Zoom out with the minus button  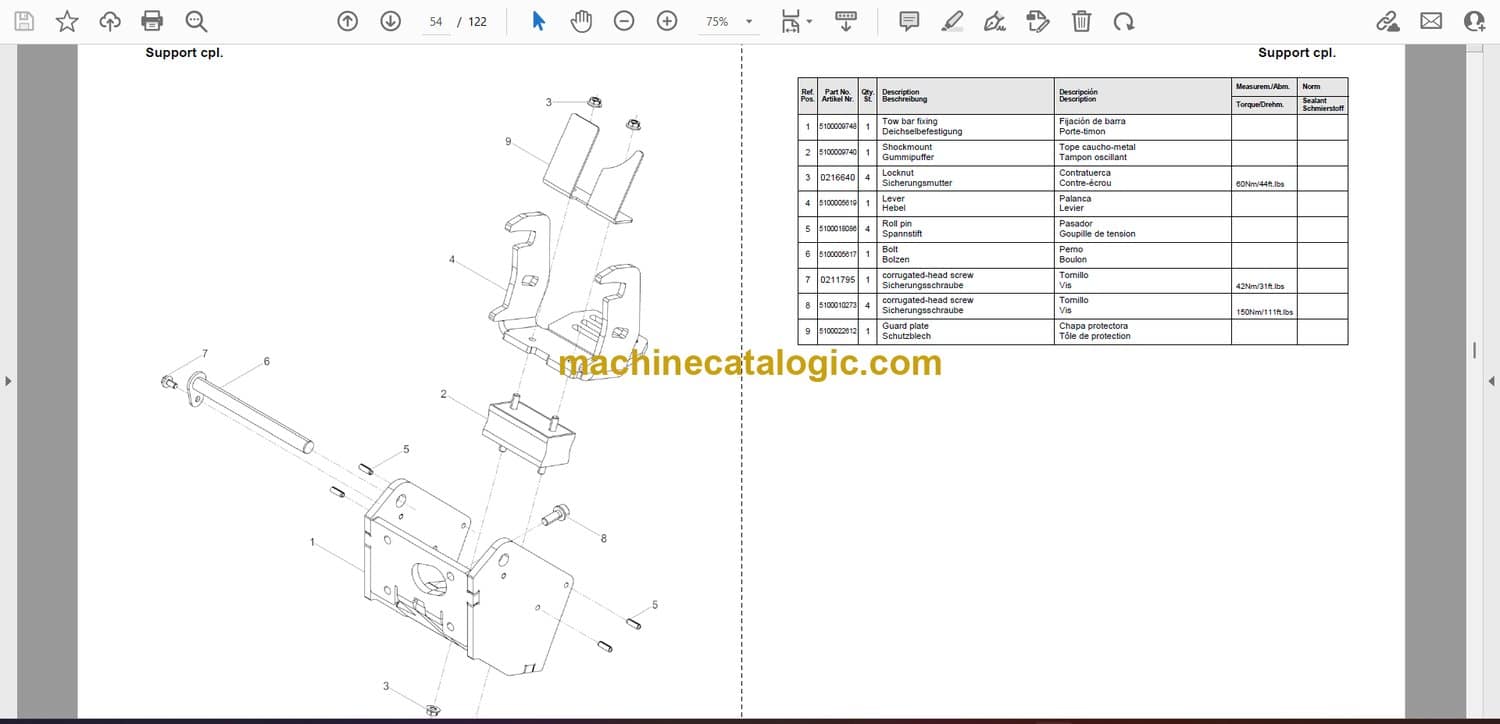point(624,21)
